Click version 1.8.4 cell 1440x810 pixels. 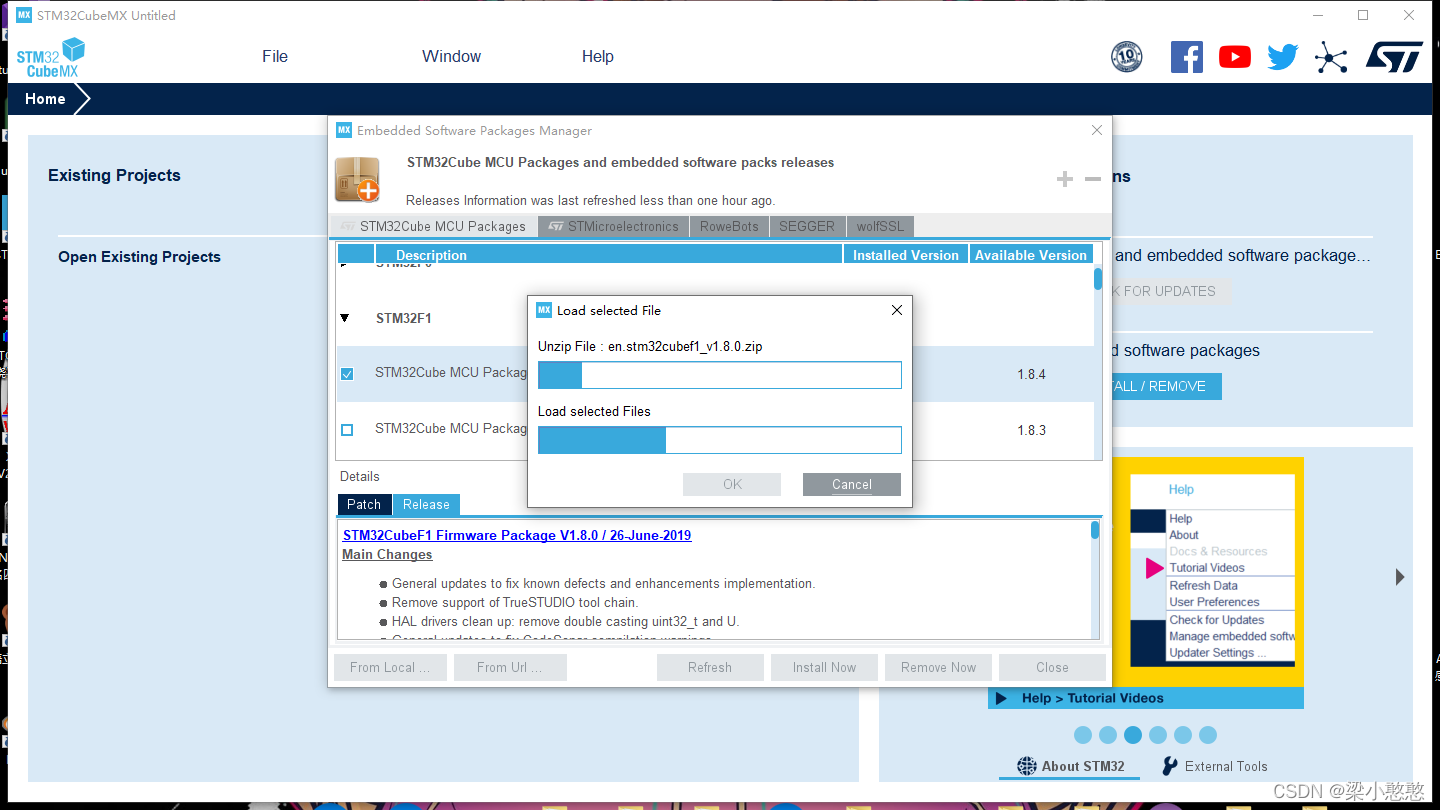click(1031, 374)
